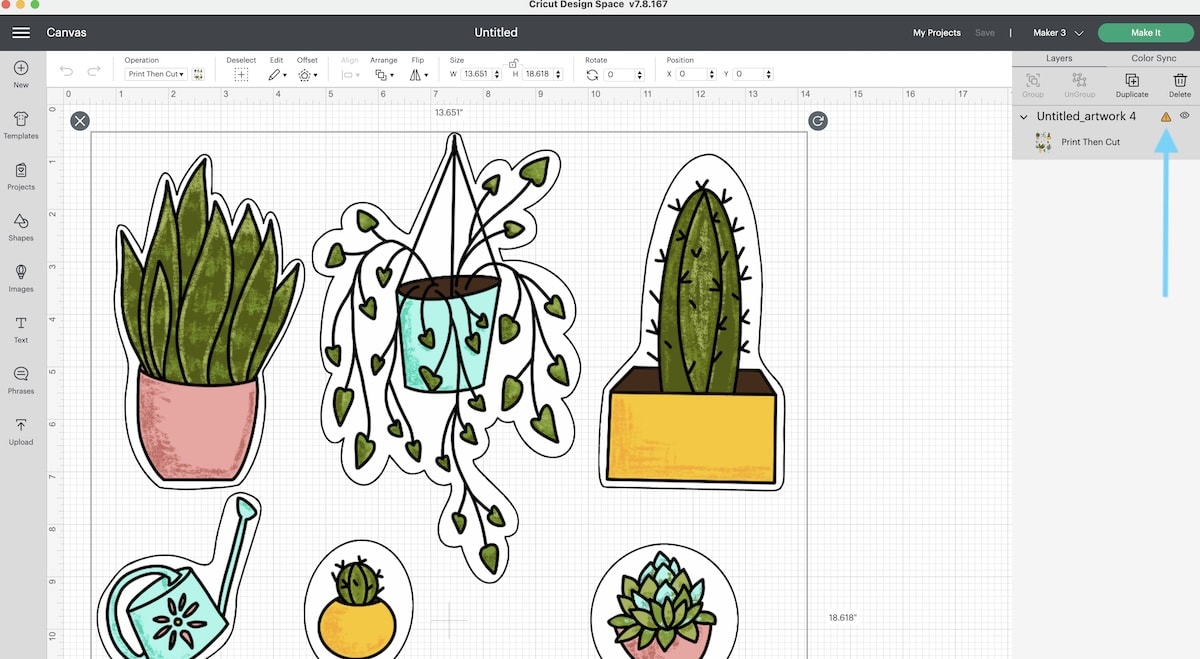Click the 'Print Then Cut' layer label
This screenshot has width=1200, height=659.
coord(1090,142)
